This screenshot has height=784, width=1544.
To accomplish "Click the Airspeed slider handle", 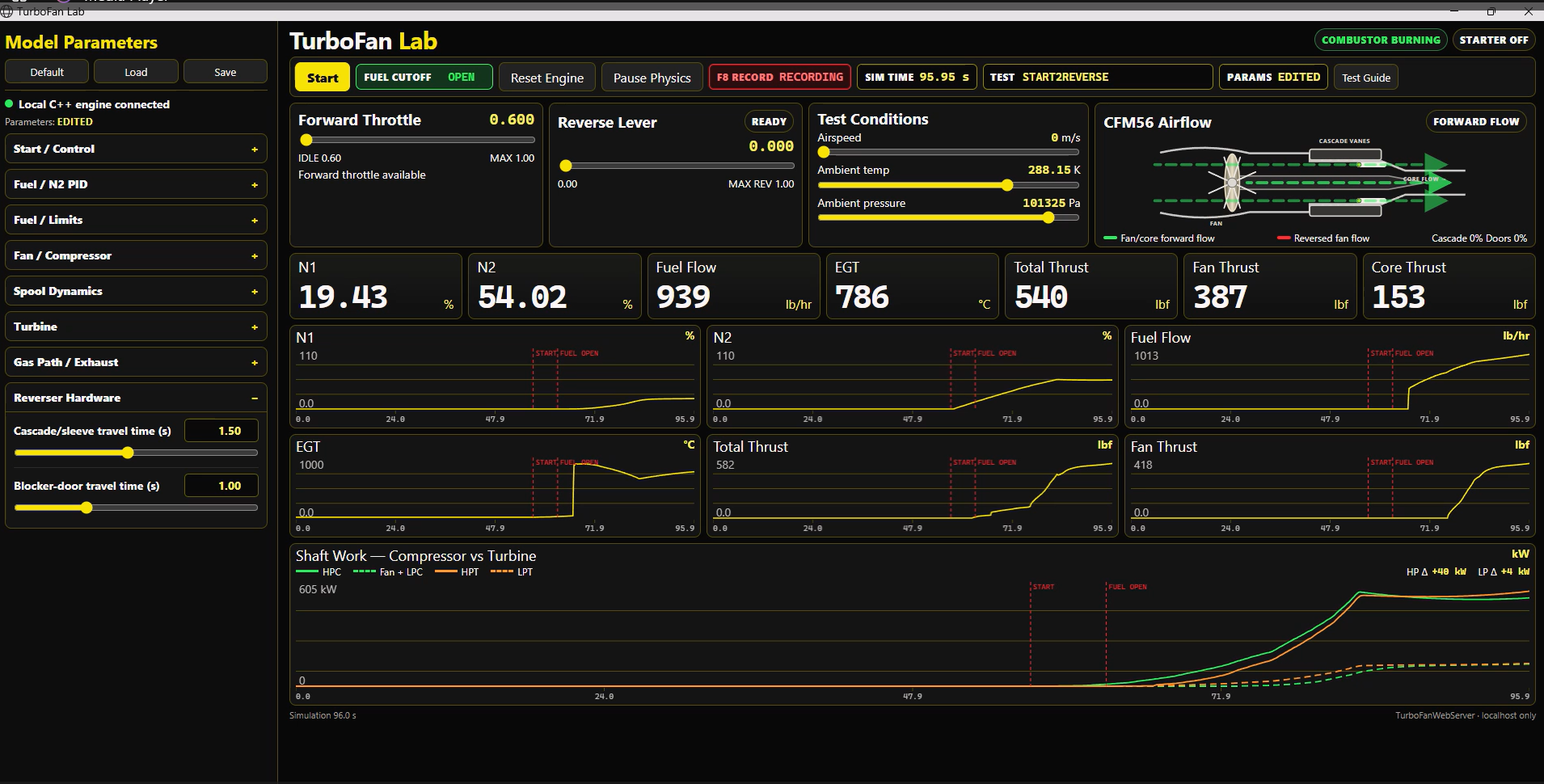I will (x=824, y=152).
